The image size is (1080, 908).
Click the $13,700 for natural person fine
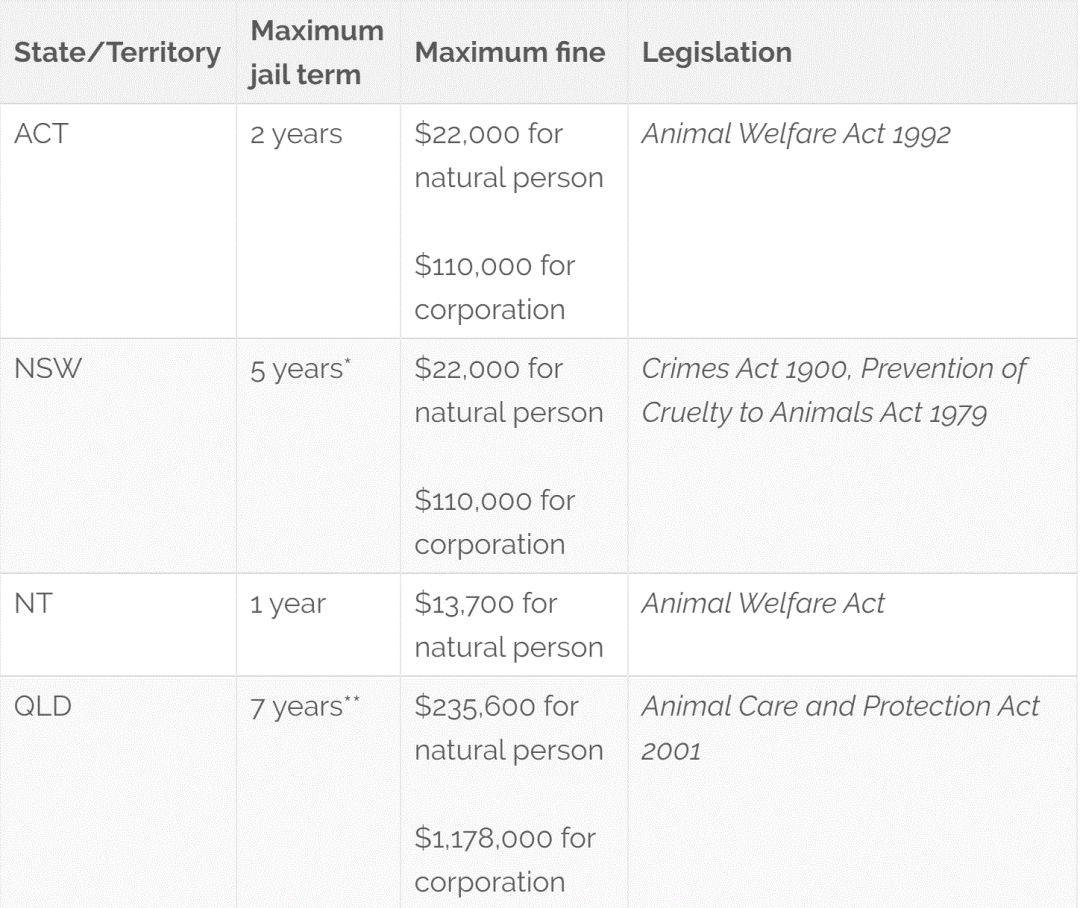[x=509, y=625]
